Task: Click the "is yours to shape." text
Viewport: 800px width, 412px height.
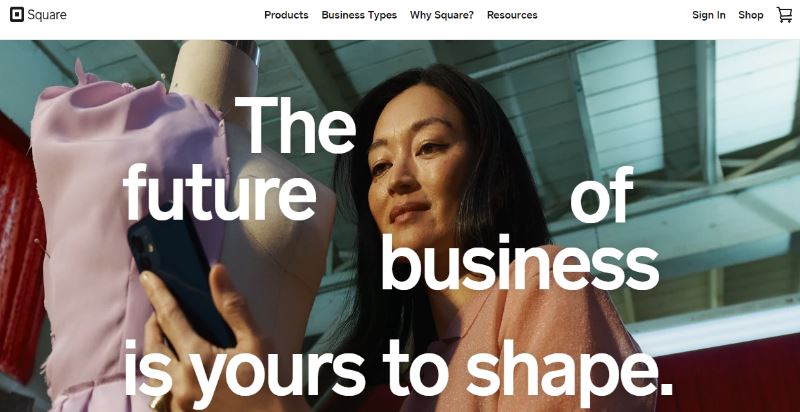Action: pyautogui.click(x=399, y=372)
